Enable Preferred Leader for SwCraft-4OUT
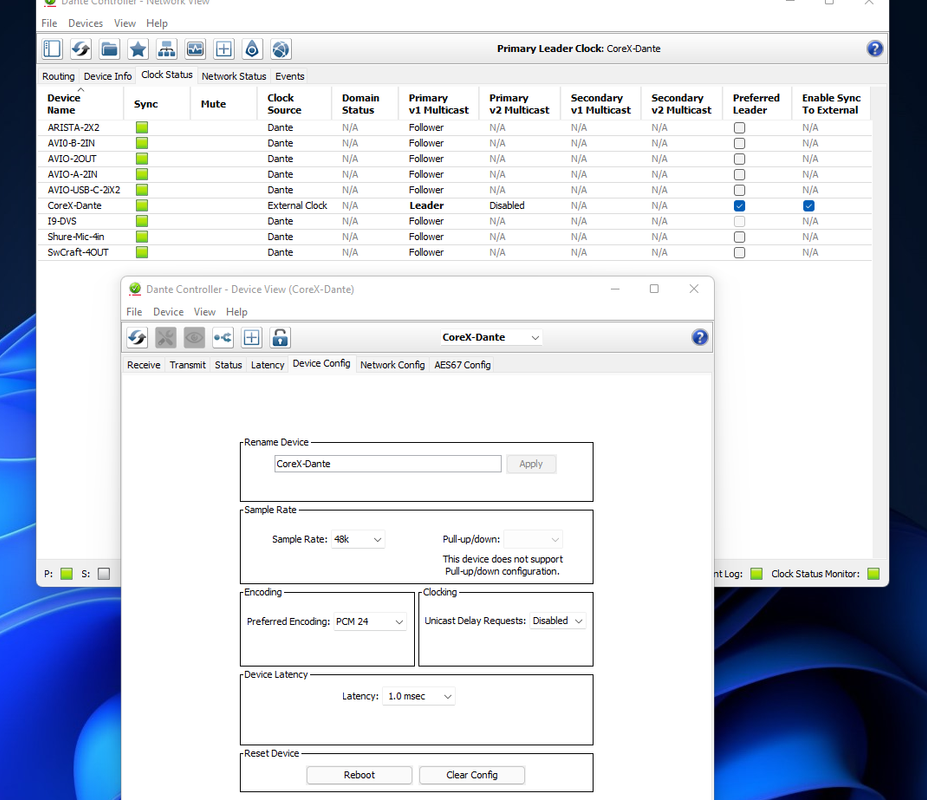 739,252
